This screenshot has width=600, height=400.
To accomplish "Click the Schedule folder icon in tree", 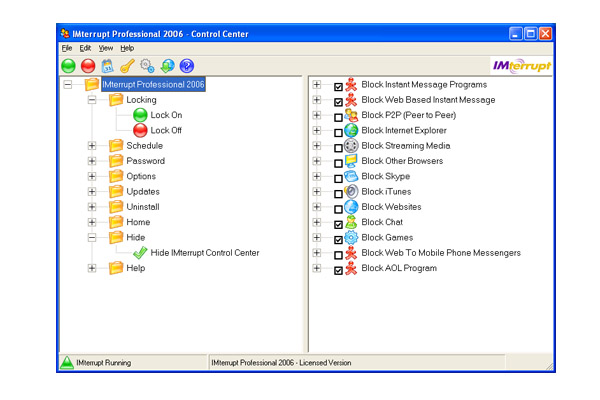I will [116, 145].
